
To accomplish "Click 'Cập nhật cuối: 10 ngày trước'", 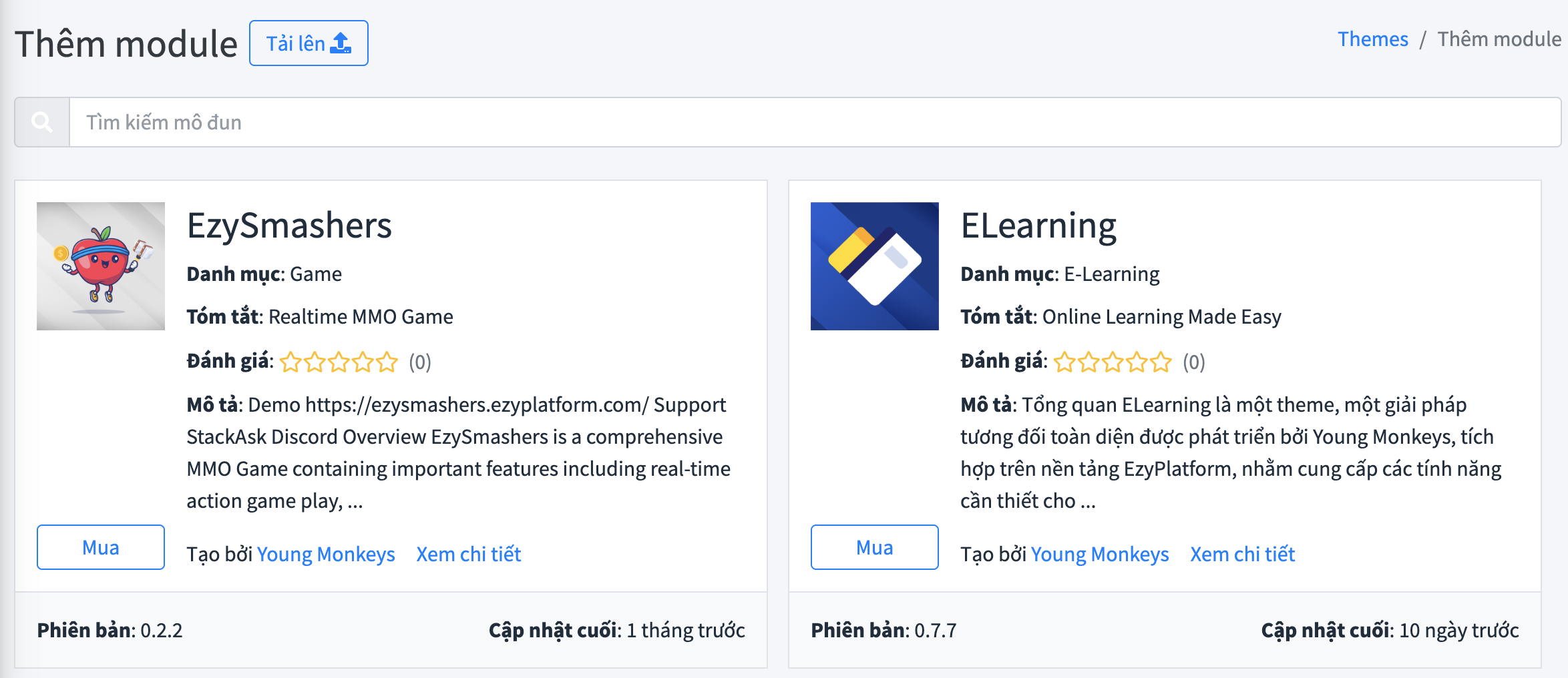I will 1390,631.
